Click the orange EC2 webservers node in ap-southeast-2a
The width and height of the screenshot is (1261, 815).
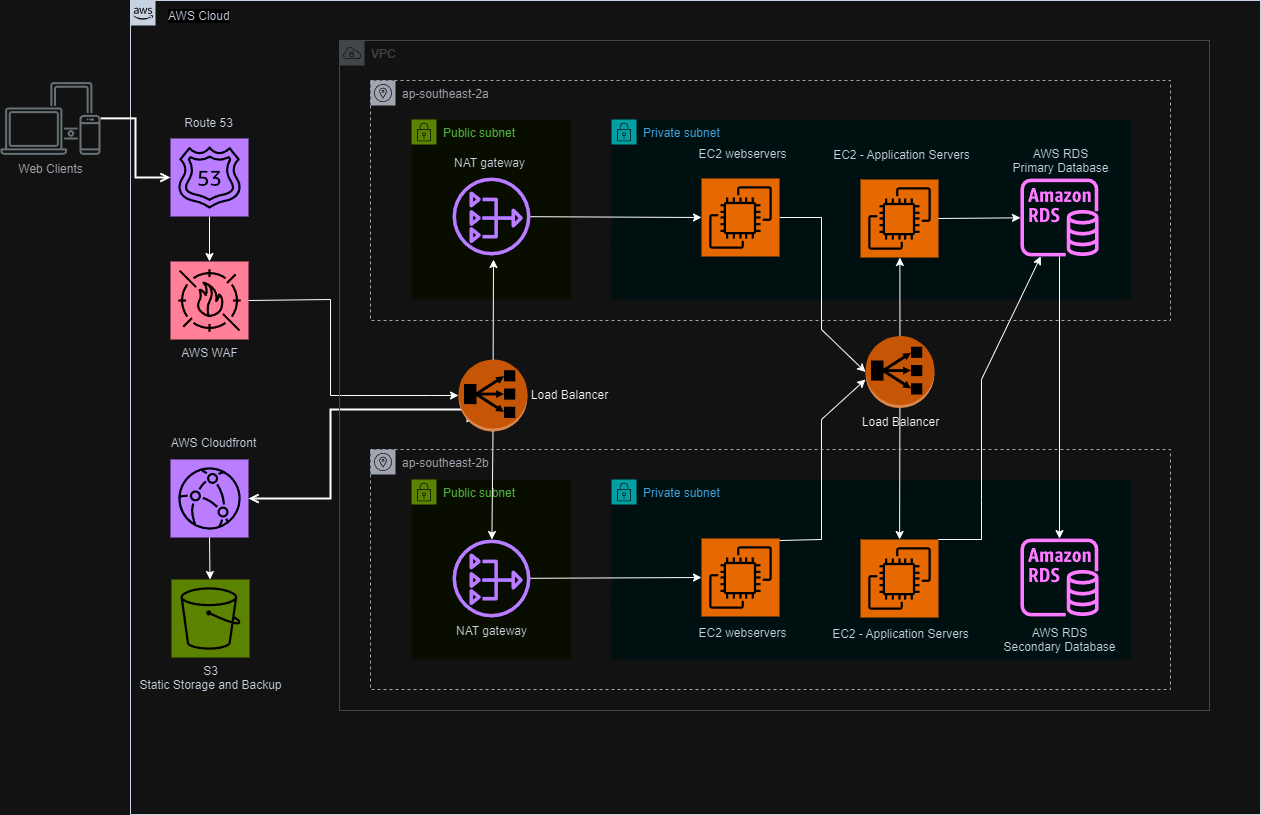(741, 217)
